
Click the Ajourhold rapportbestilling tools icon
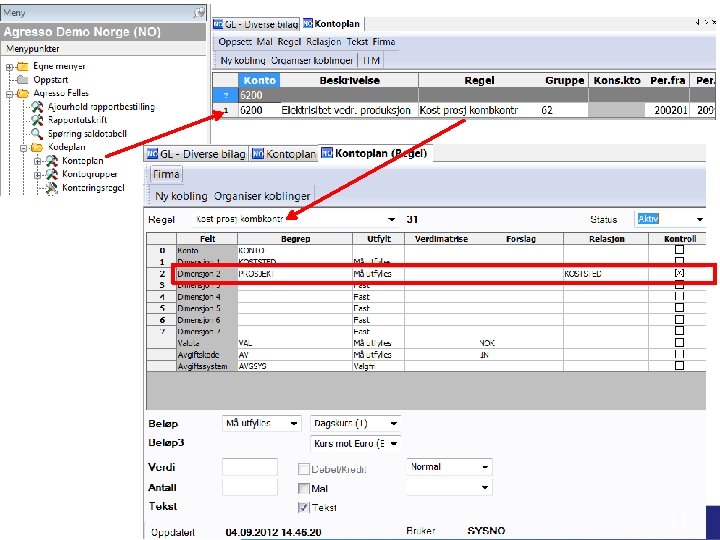[37, 107]
